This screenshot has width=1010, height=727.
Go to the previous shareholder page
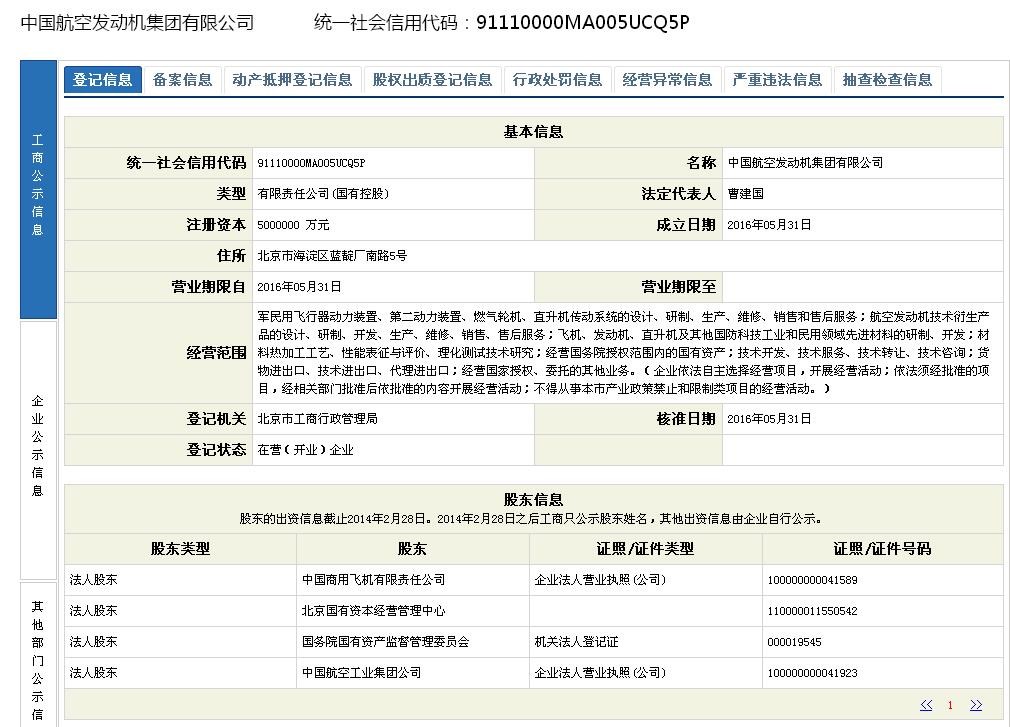[926, 705]
